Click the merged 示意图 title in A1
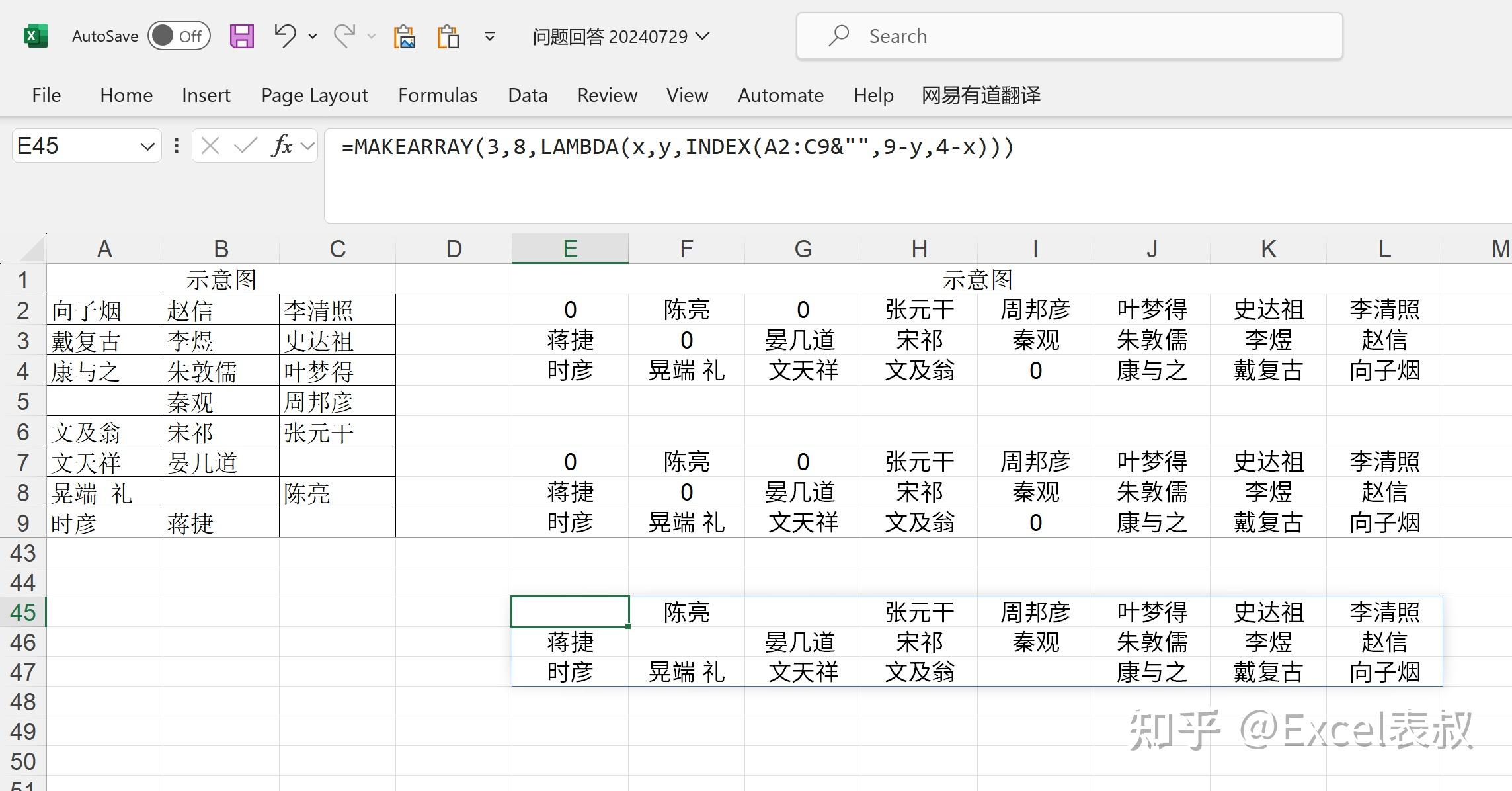Screen dimensions: 1512x791 click(x=221, y=280)
